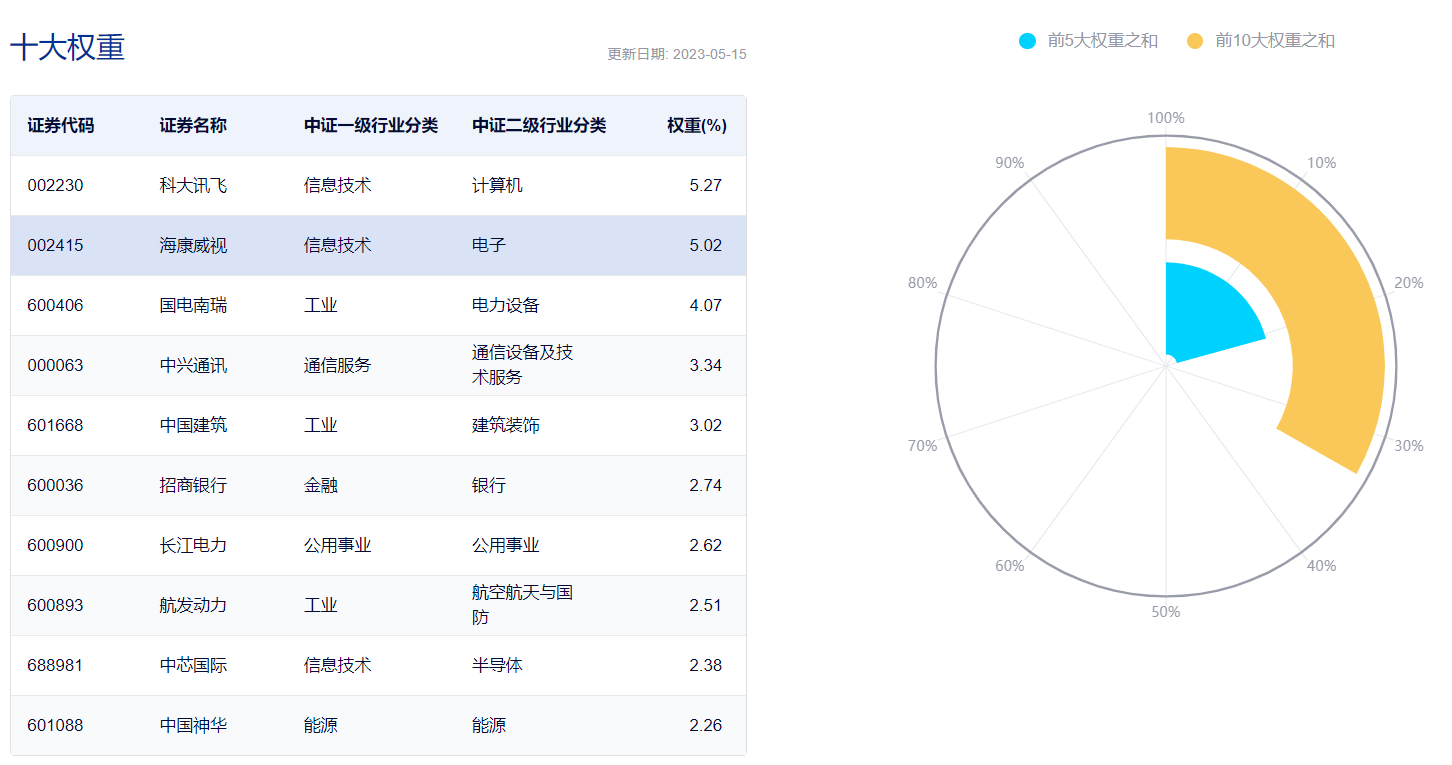Click security code 600406

click(55, 305)
